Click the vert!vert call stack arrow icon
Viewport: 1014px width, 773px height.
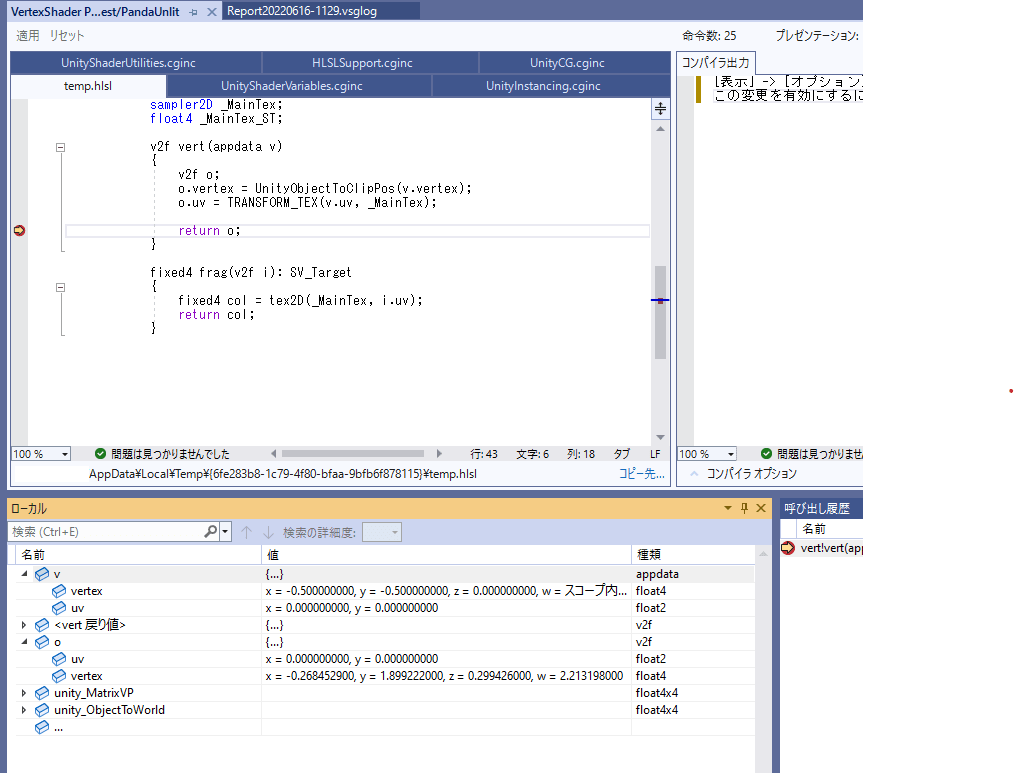point(788,548)
